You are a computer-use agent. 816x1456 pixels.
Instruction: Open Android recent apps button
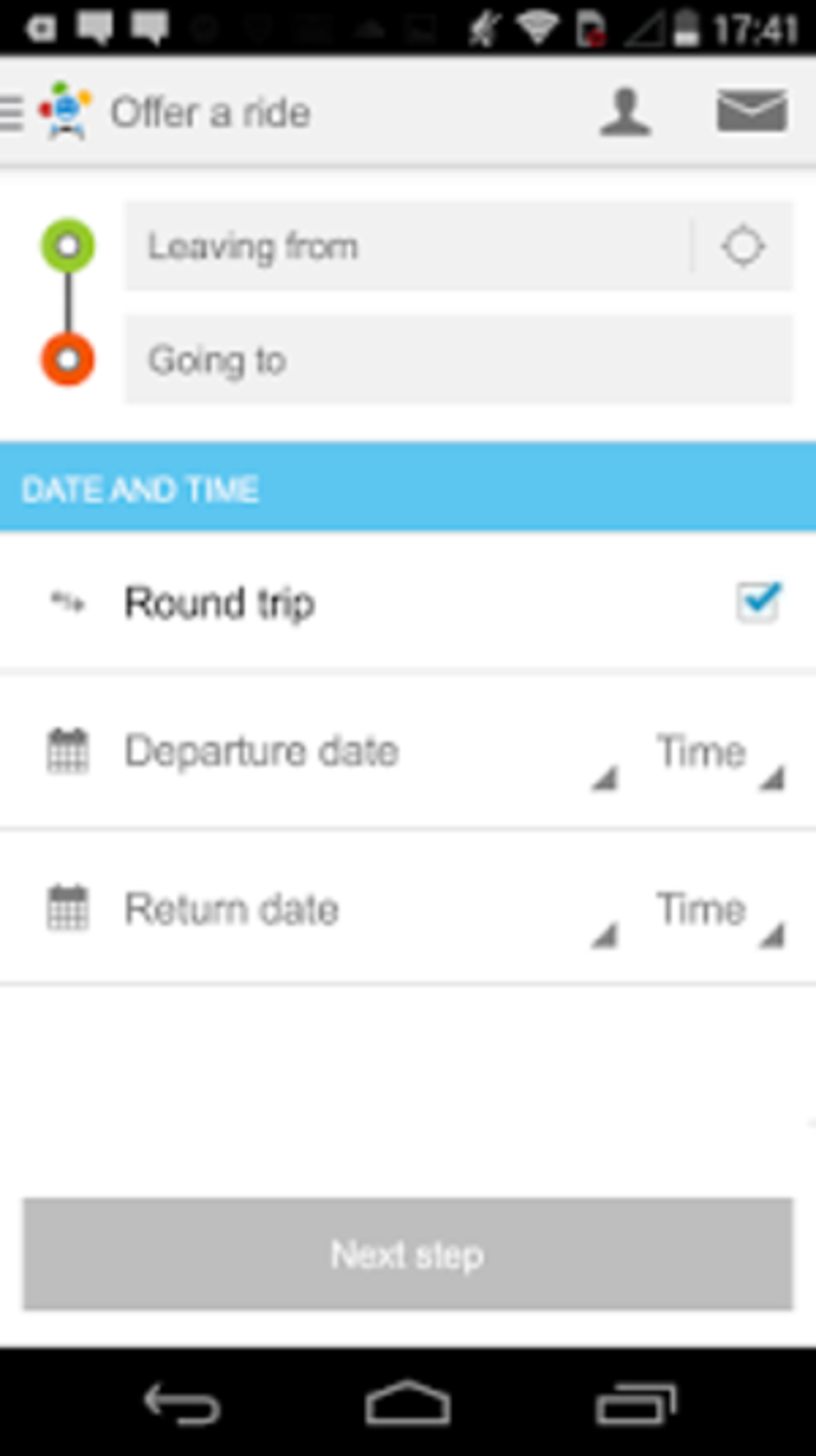click(x=635, y=1404)
